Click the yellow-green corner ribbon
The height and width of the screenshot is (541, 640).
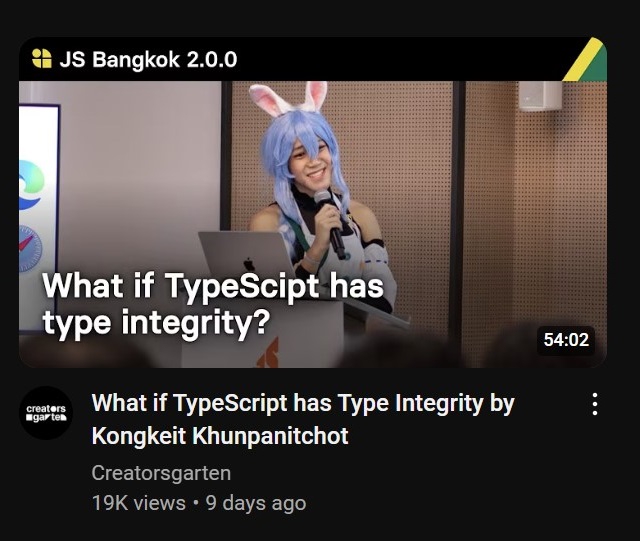(x=586, y=60)
